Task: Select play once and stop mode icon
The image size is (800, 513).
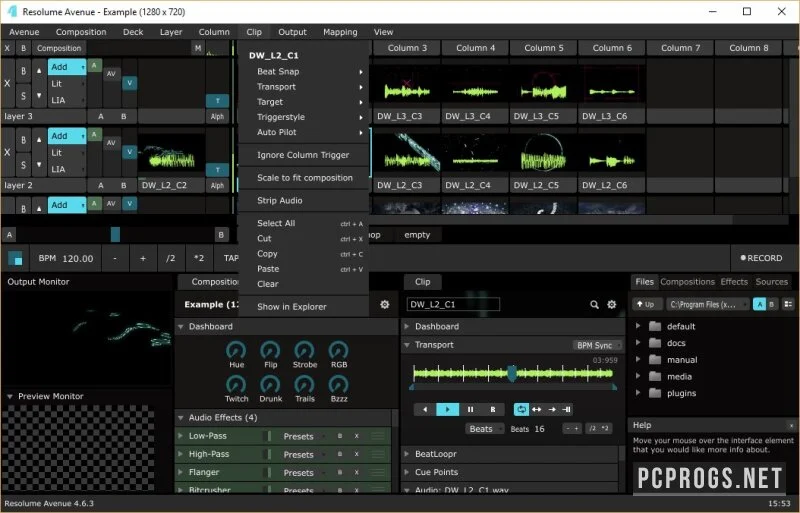Action: coord(552,409)
